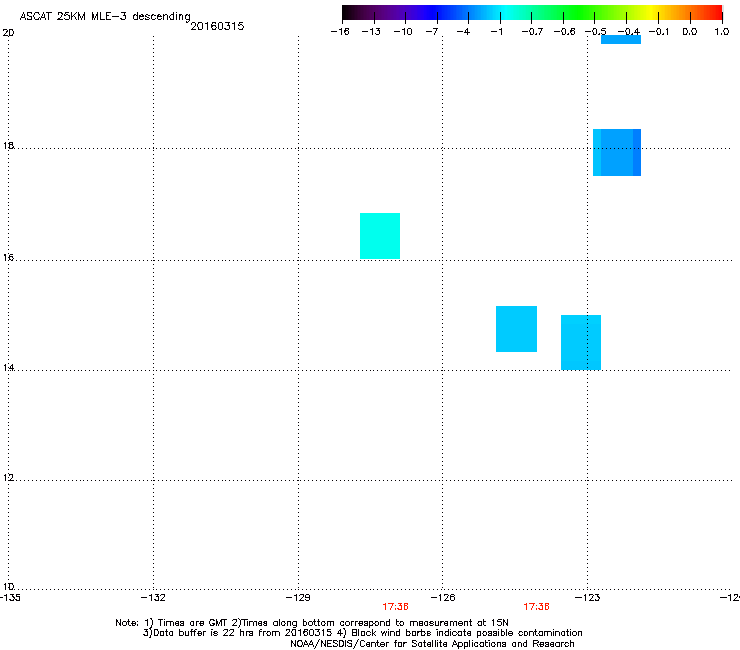Click the 0.0 color bar label
This screenshot has height=650, width=740.
point(690,32)
